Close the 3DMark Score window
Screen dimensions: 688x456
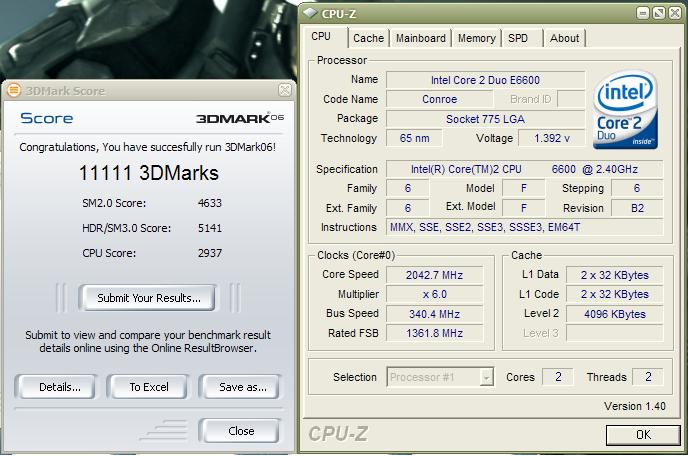(285, 90)
